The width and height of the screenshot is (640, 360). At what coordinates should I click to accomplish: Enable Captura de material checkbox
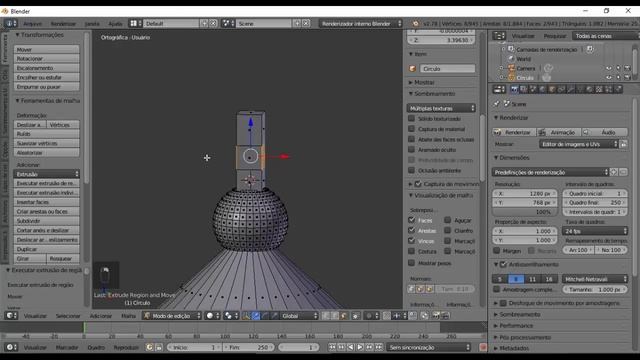[x=411, y=129]
